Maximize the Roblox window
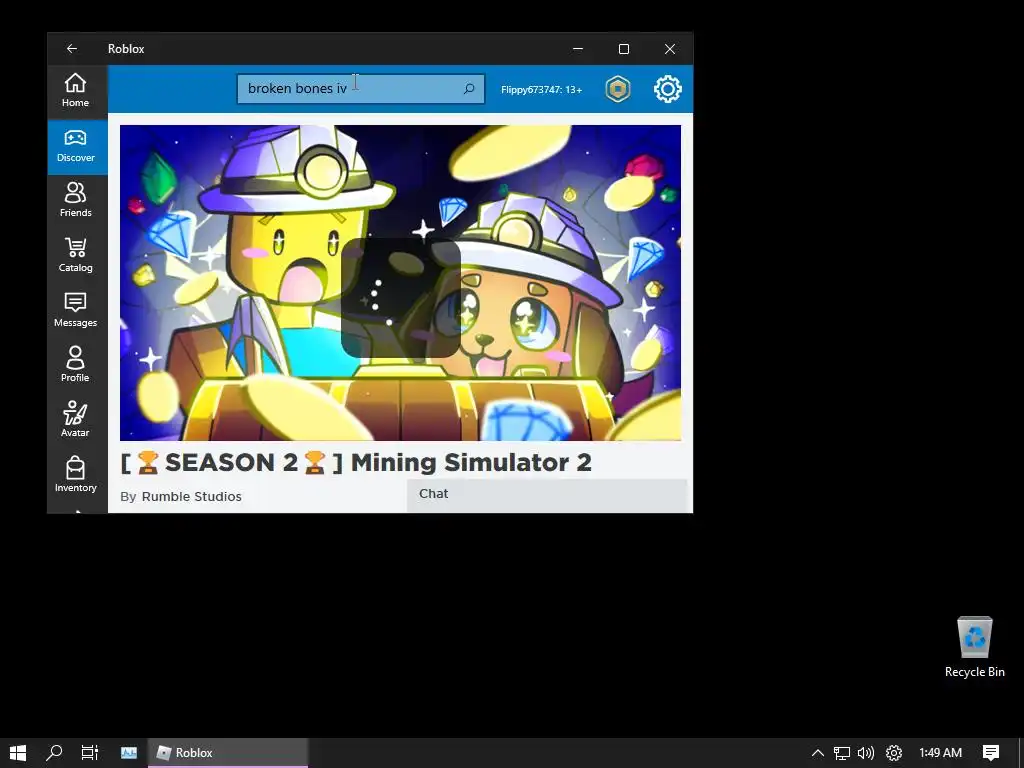Screen dimensions: 1024x768 (x=624, y=49)
